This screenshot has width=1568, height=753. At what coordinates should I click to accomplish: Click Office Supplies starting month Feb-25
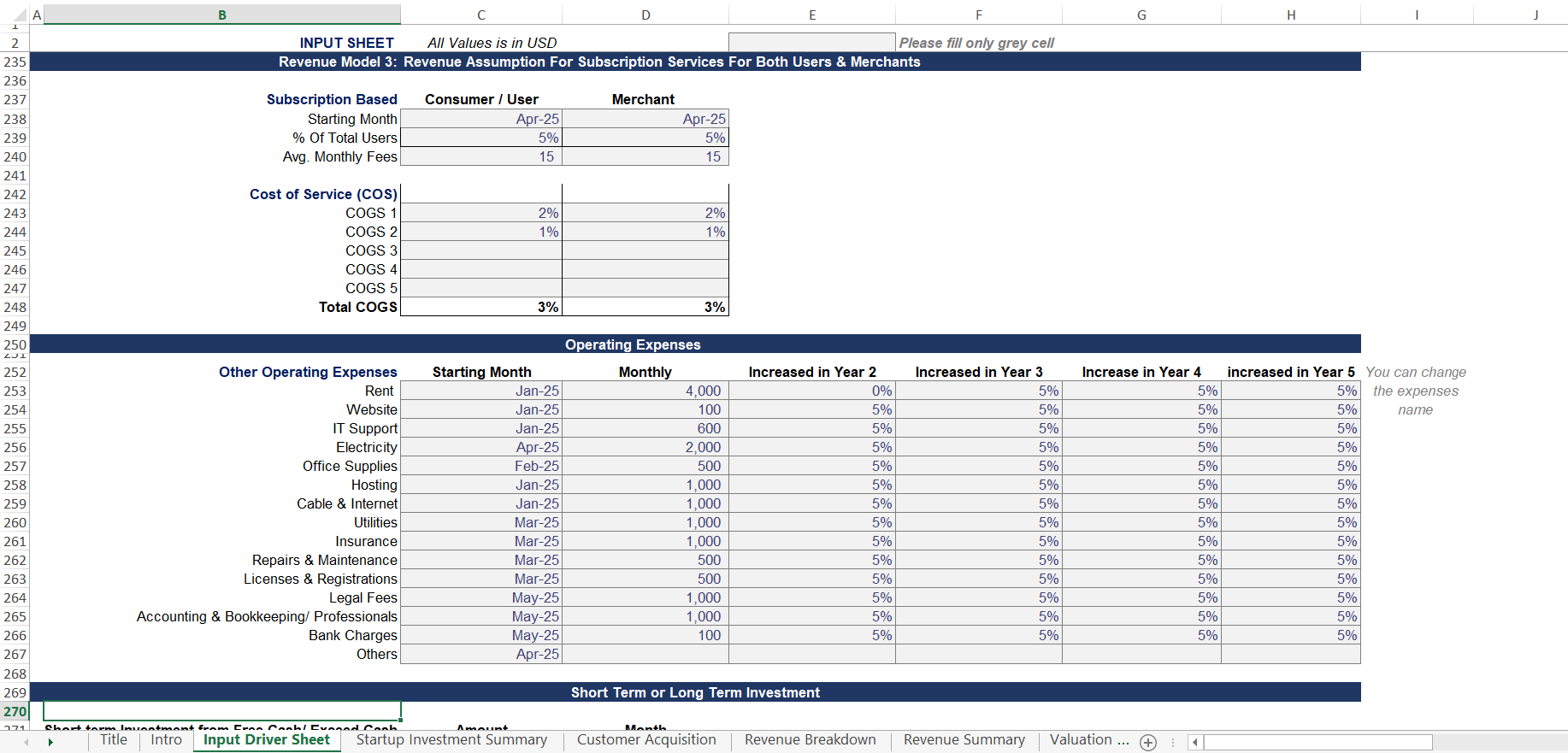pos(481,466)
